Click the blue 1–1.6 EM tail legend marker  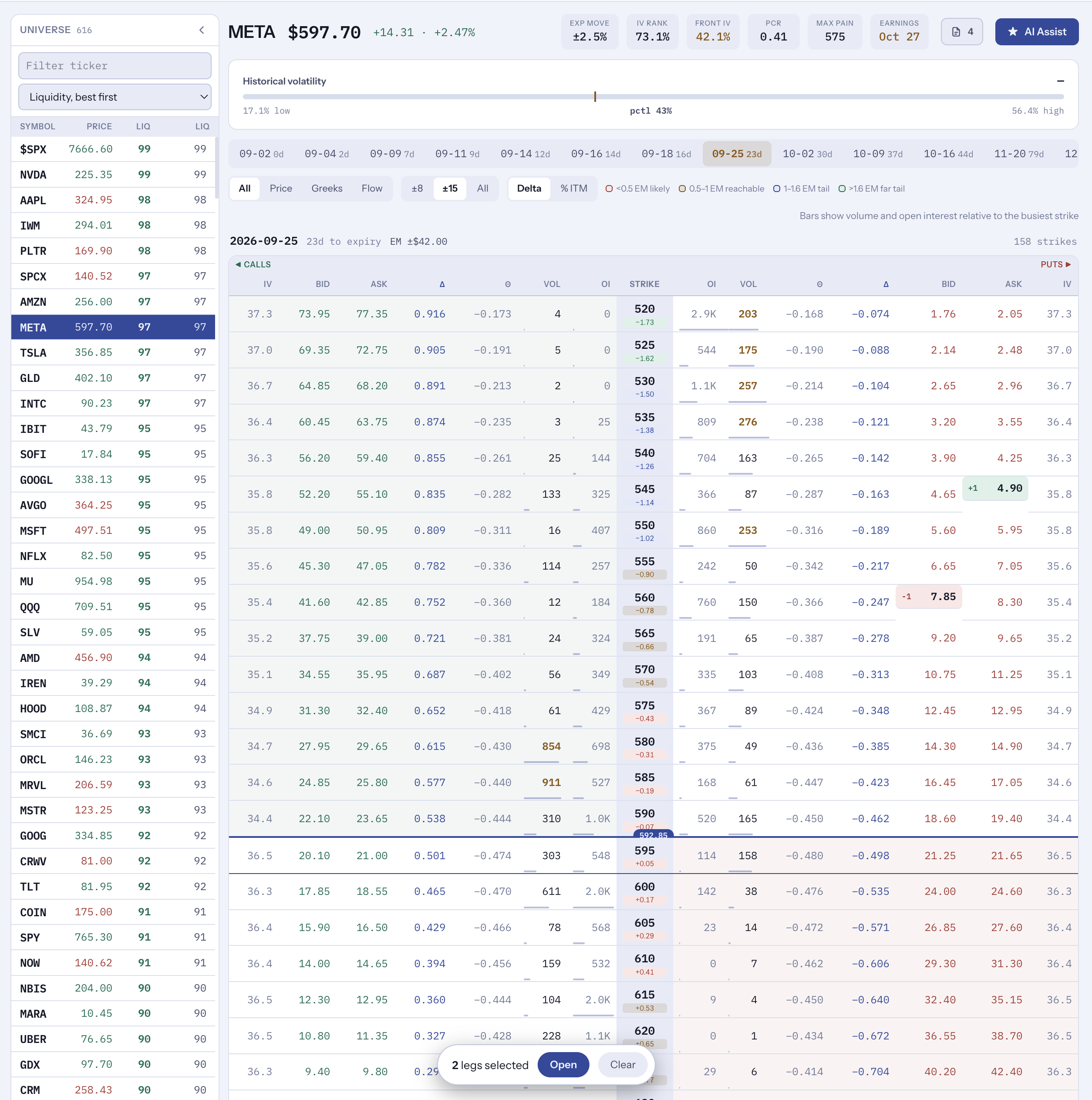[777, 189]
